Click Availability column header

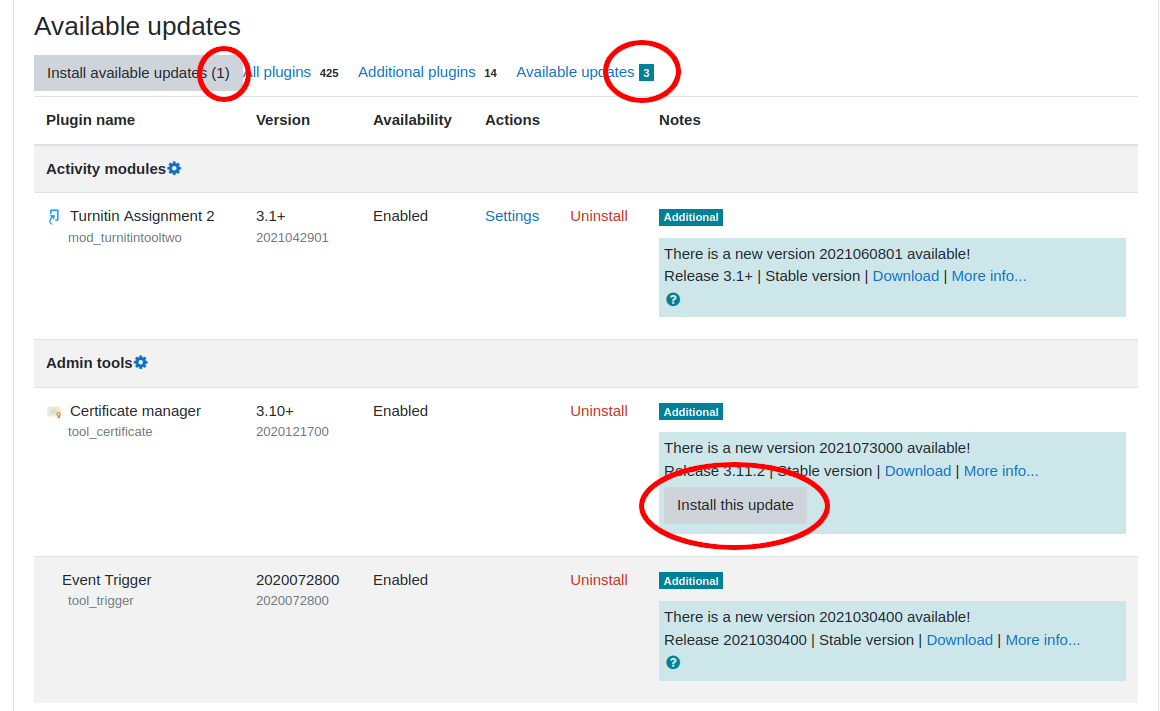tap(412, 120)
